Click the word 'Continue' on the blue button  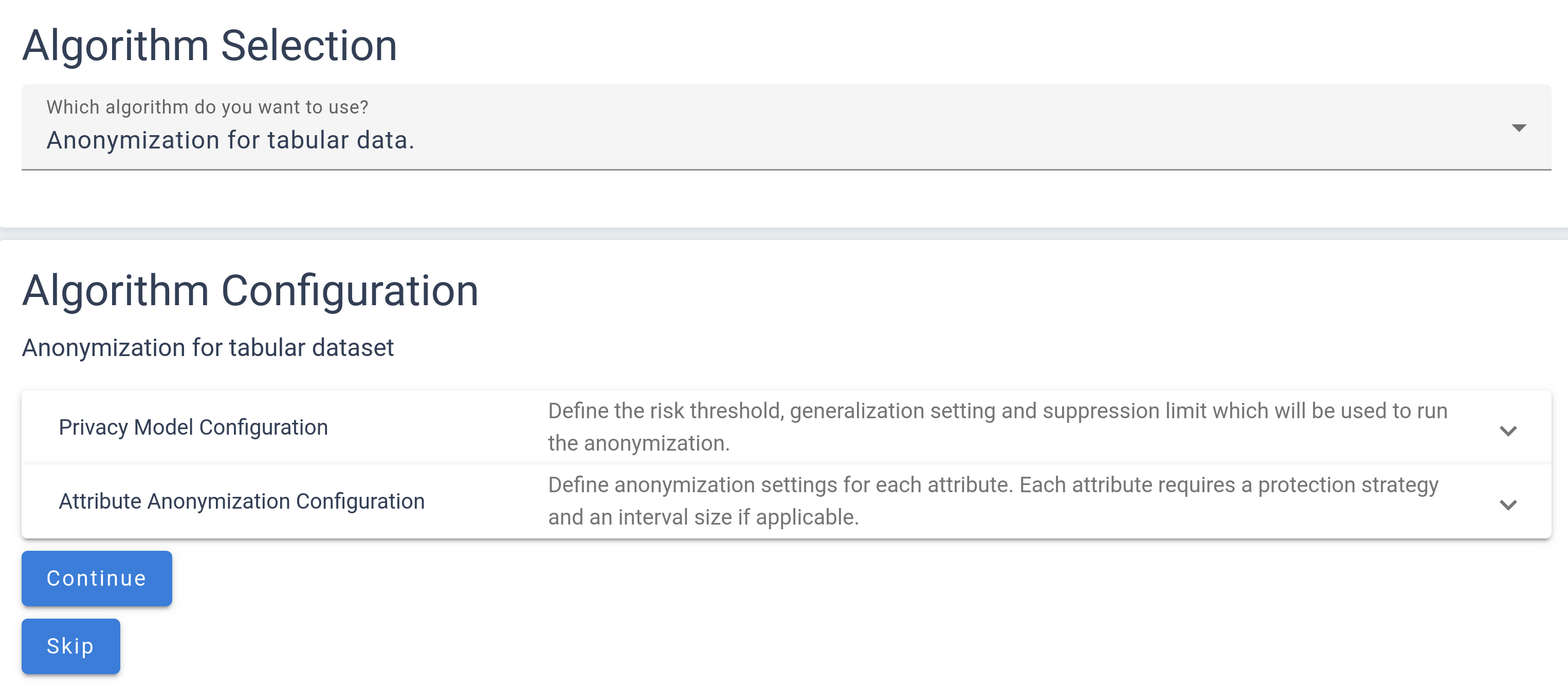tap(96, 579)
